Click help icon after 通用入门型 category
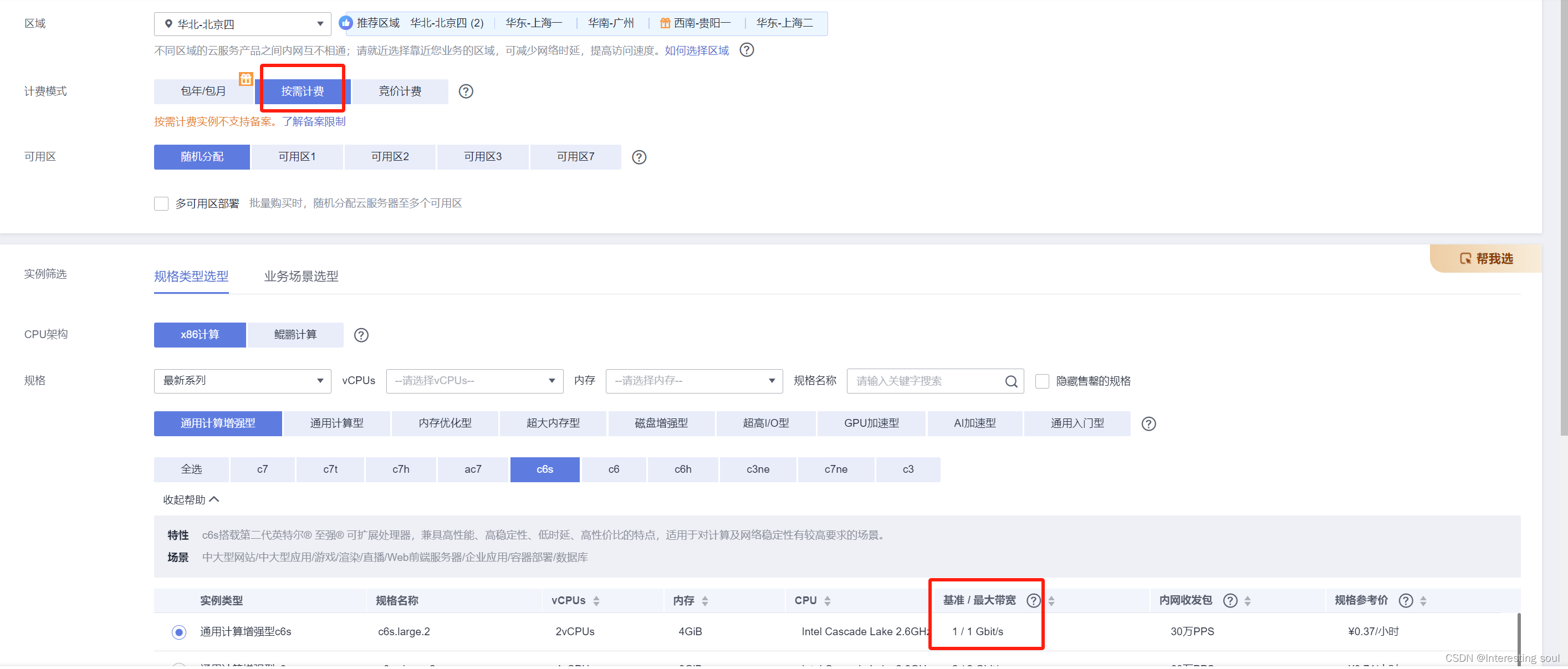Image resolution: width=1568 pixels, height=669 pixels. 1148,423
